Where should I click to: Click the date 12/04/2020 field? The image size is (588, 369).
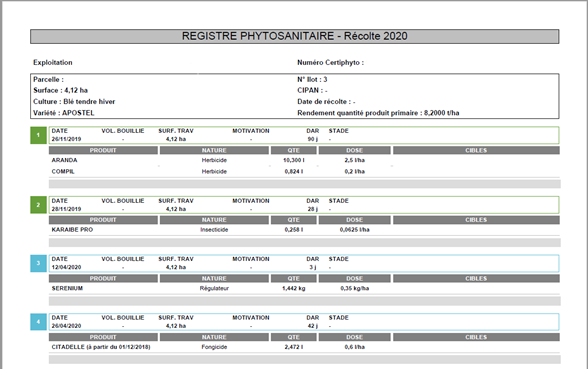(x=66, y=267)
